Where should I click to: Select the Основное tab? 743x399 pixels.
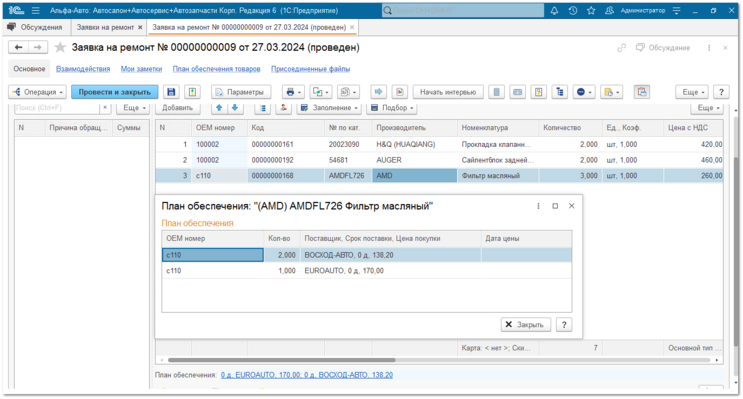(29, 69)
